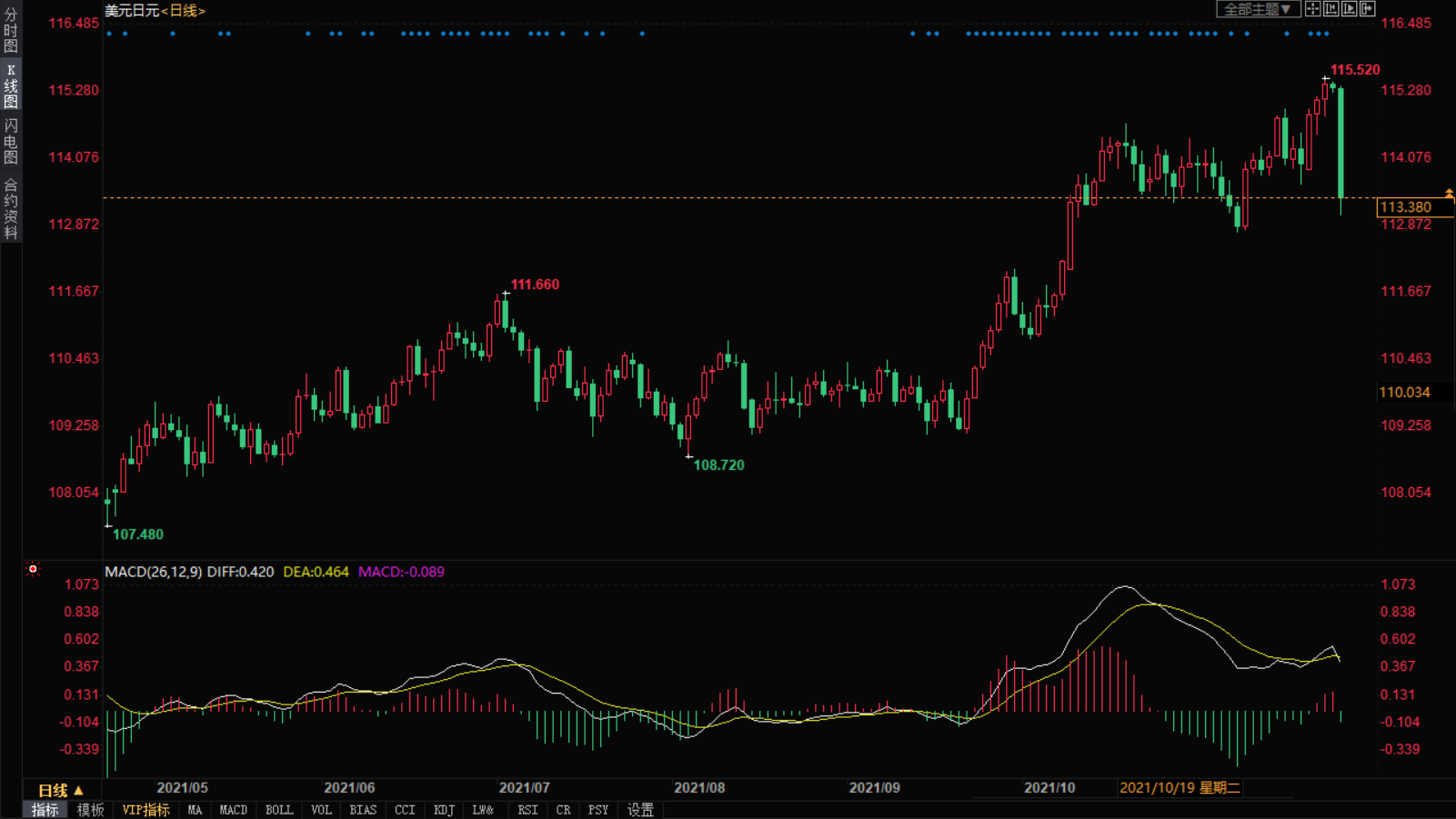Viewport: 1456px width, 819px height.
Task: Toggle the BOLL indicator
Action: click(x=278, y=810)
